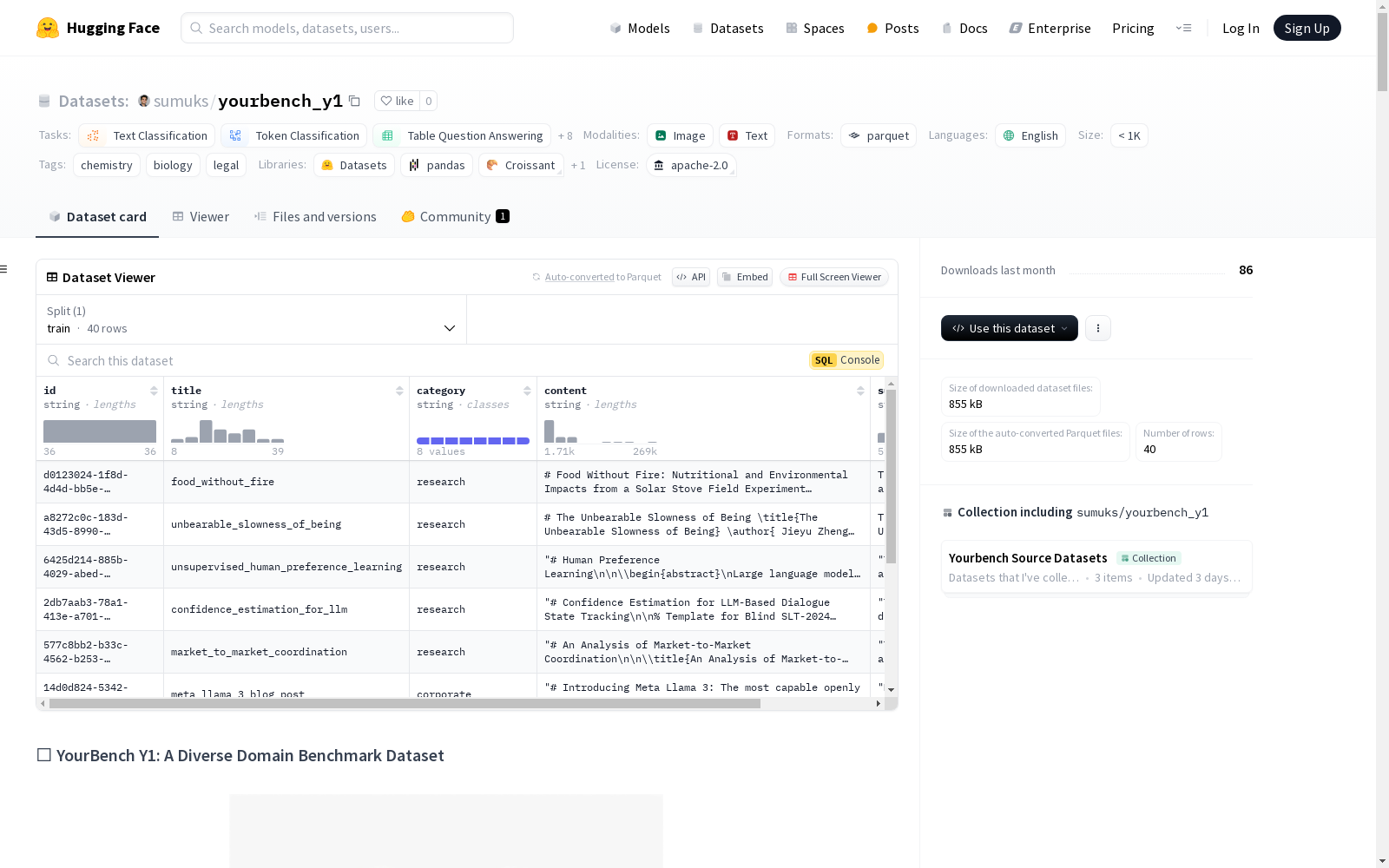Select the Text modality tag
The width and height of the screenshot is (1389, 868).
pos(747,135)
